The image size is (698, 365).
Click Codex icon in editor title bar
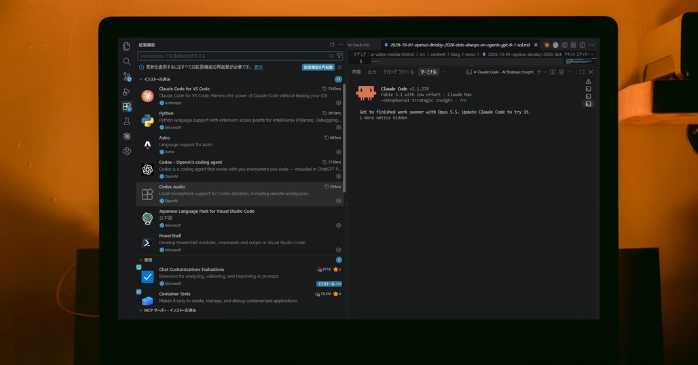pos(556,45)
